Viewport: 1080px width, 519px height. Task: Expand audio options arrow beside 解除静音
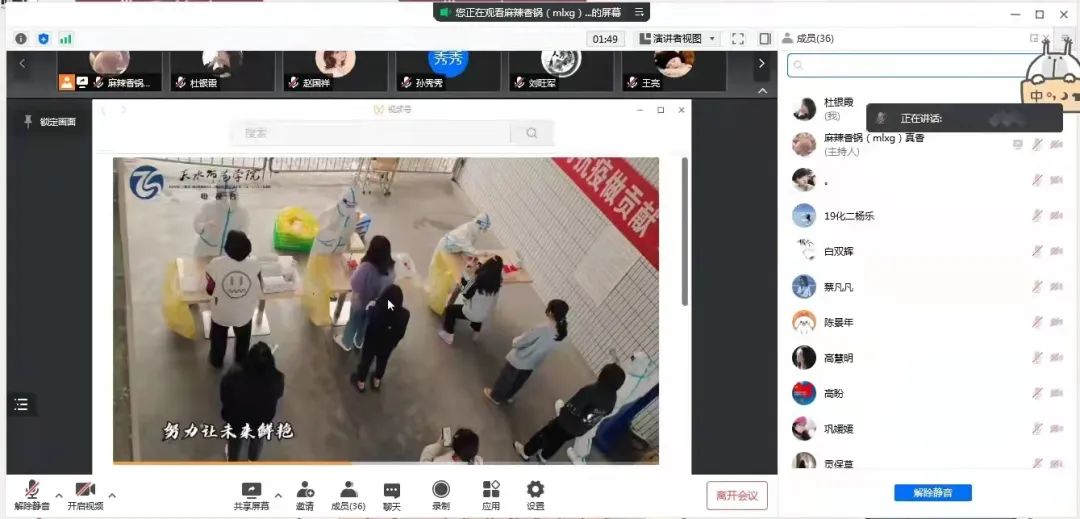click(x=59, y=495)
